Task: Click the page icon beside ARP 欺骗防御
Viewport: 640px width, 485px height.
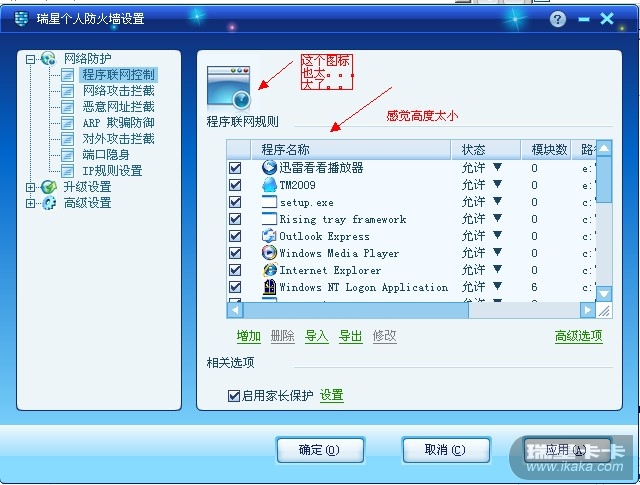Action: coord(67,123)
